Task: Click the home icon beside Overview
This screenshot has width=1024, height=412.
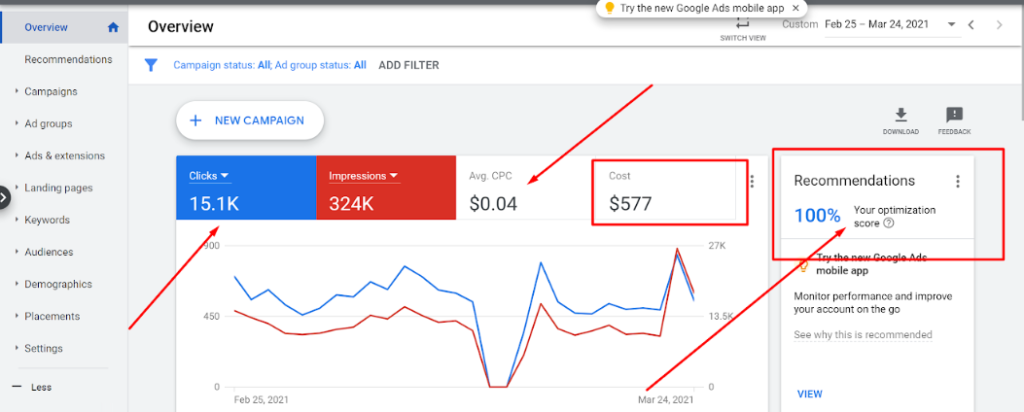Action: [x=113, y=27]
